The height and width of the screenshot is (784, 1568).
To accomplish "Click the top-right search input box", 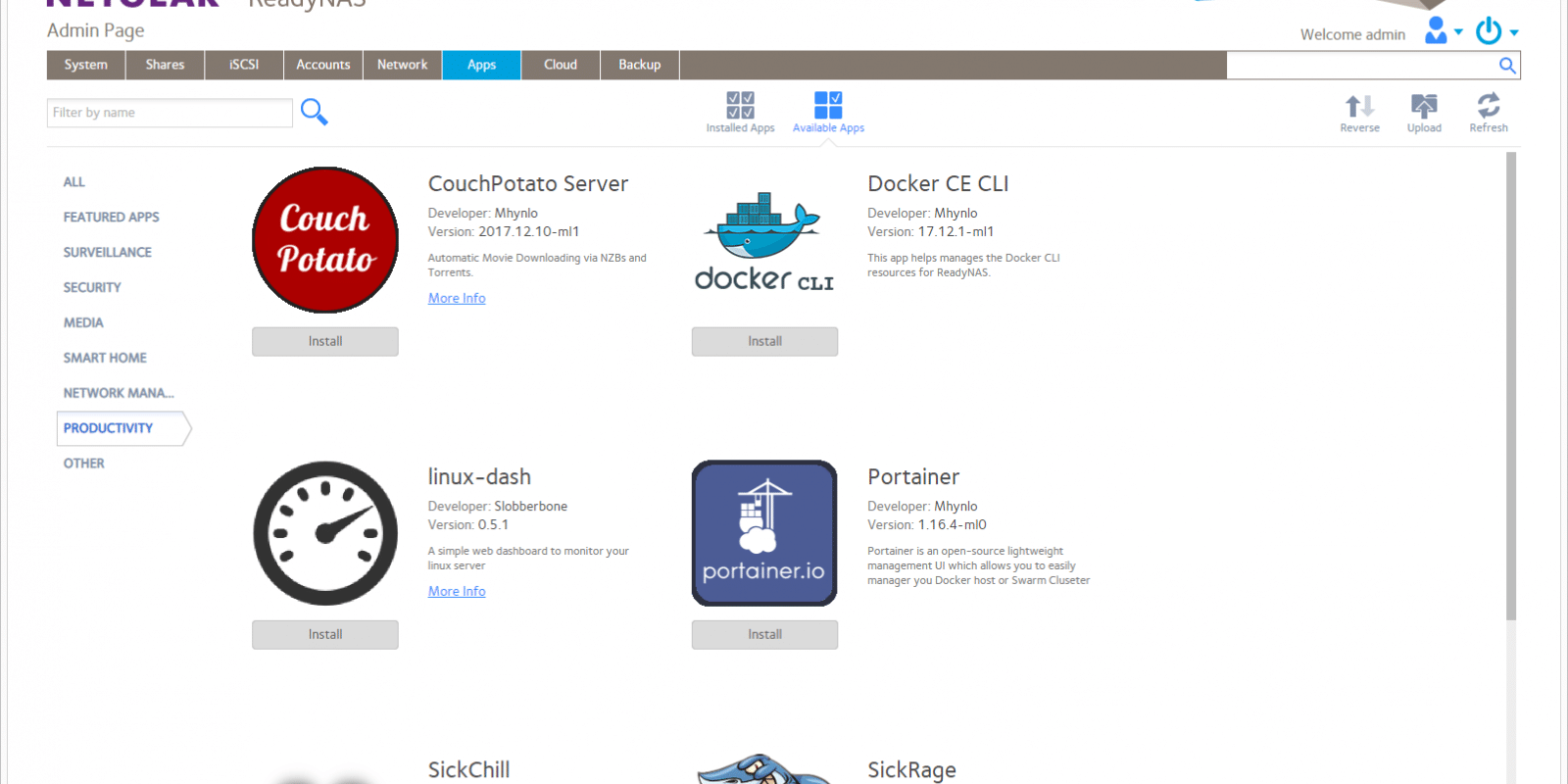I will click(1361, 66).
